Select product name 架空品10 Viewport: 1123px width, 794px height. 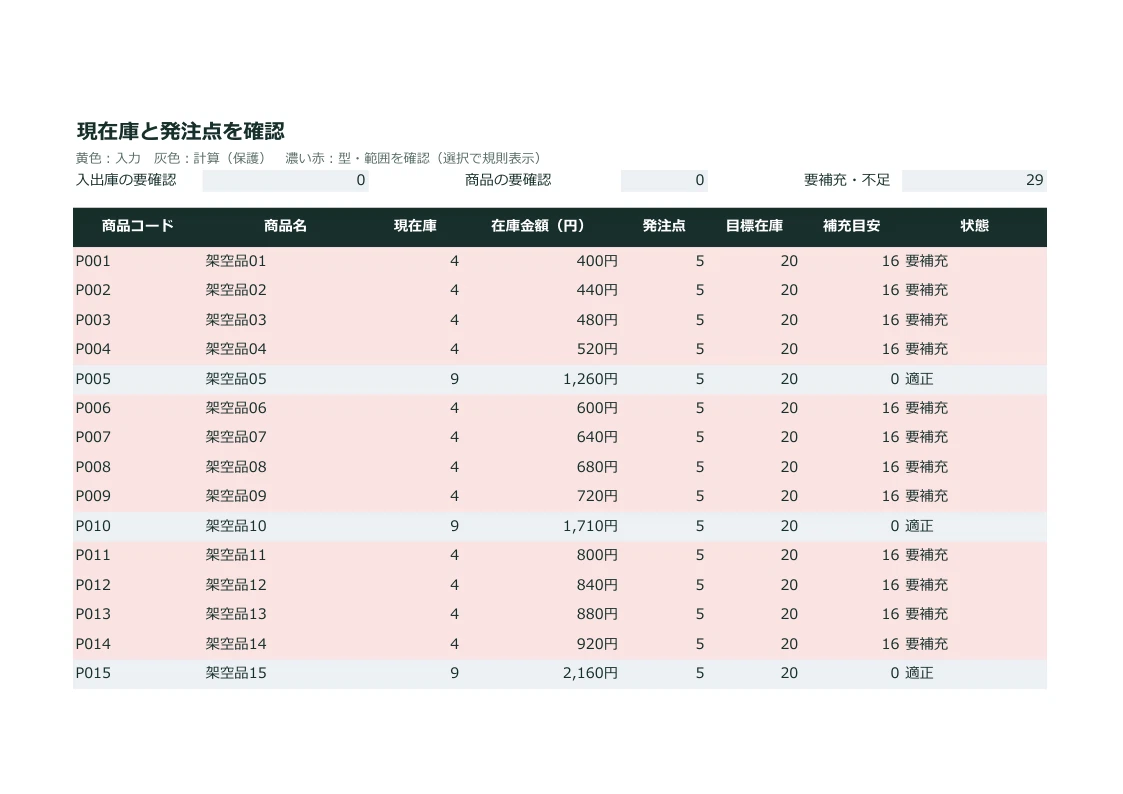click(x=236, y=526)
